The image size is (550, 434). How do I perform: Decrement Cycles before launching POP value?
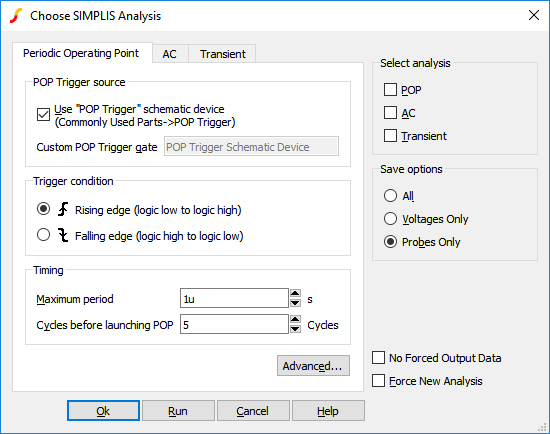tap(295, 328)
